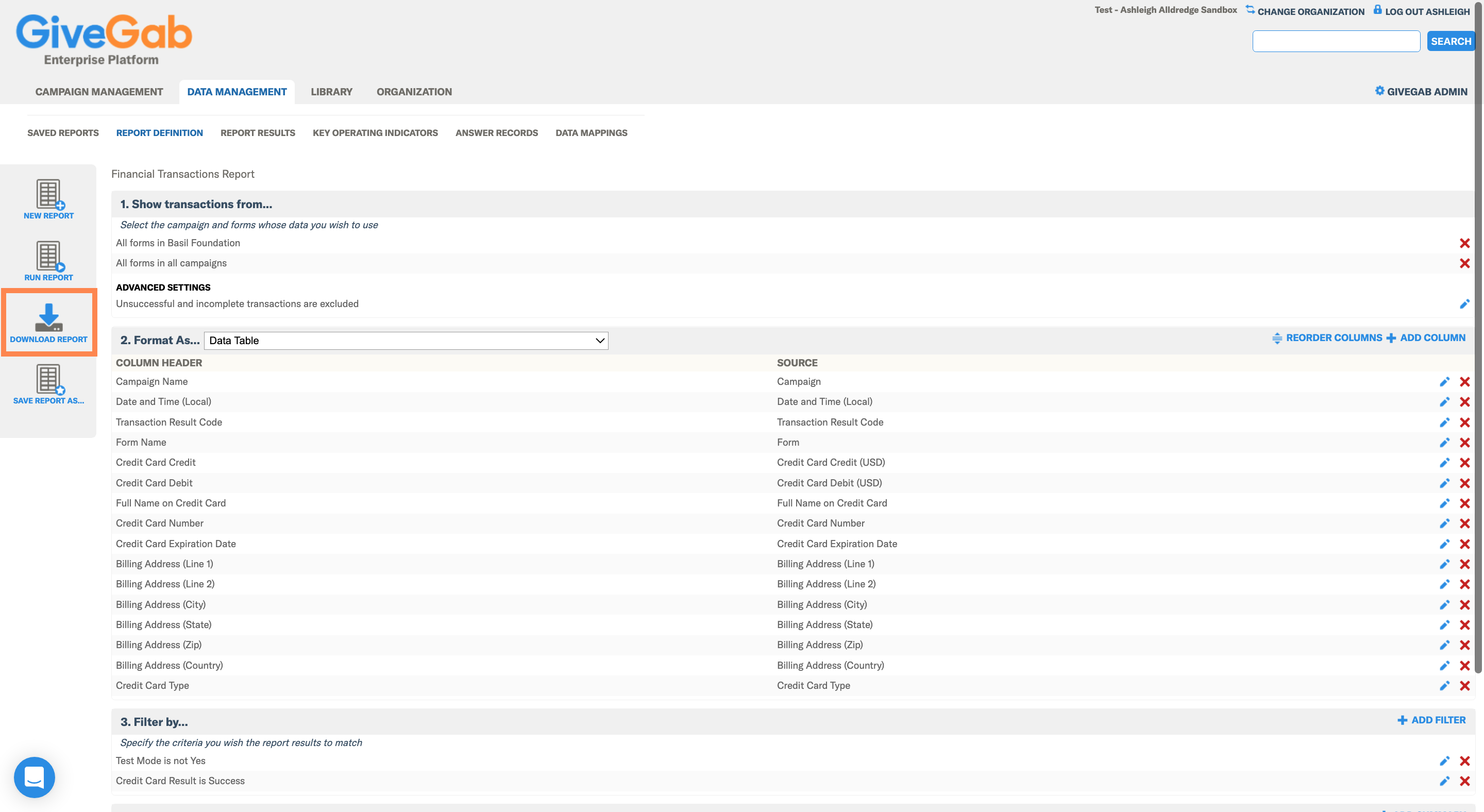Edit the Billing Address (Zip) column
Image resolution: width=1484 pixels, height=812 pixels.
(x=1444, y=645)
